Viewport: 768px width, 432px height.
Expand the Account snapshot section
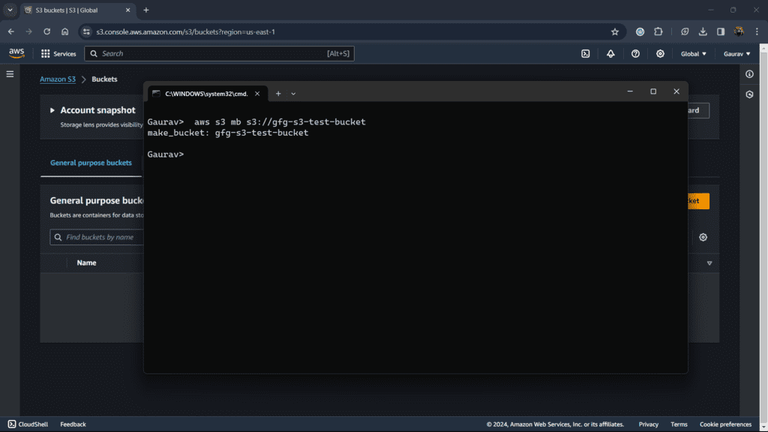tap(52, 110)
